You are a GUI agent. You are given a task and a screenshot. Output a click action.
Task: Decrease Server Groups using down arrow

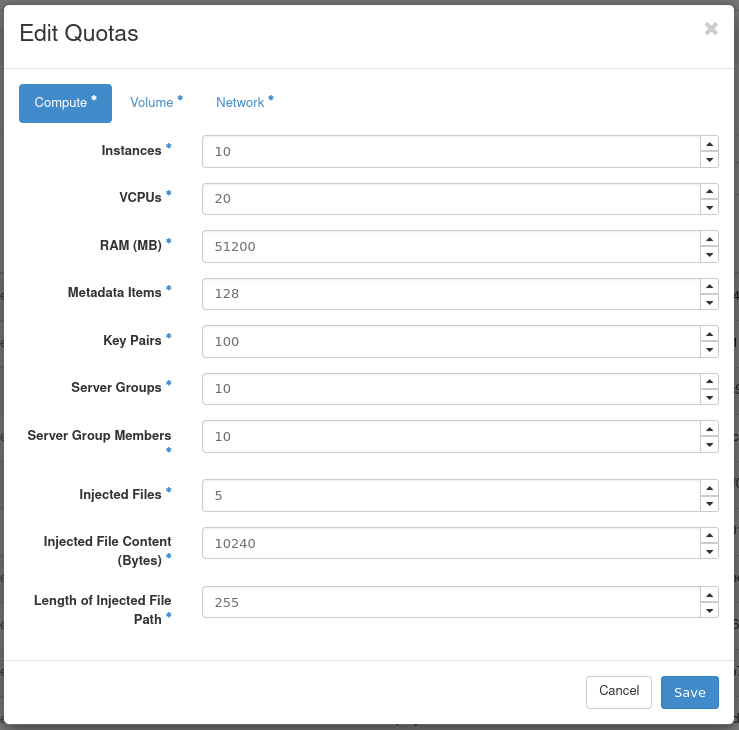coord(709,397)
